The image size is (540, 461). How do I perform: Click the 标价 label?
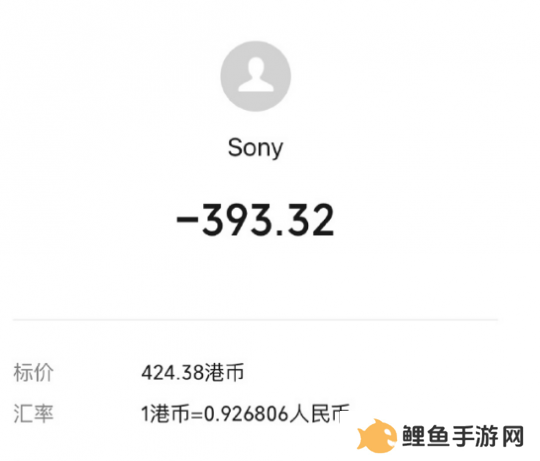click(33, 372)
